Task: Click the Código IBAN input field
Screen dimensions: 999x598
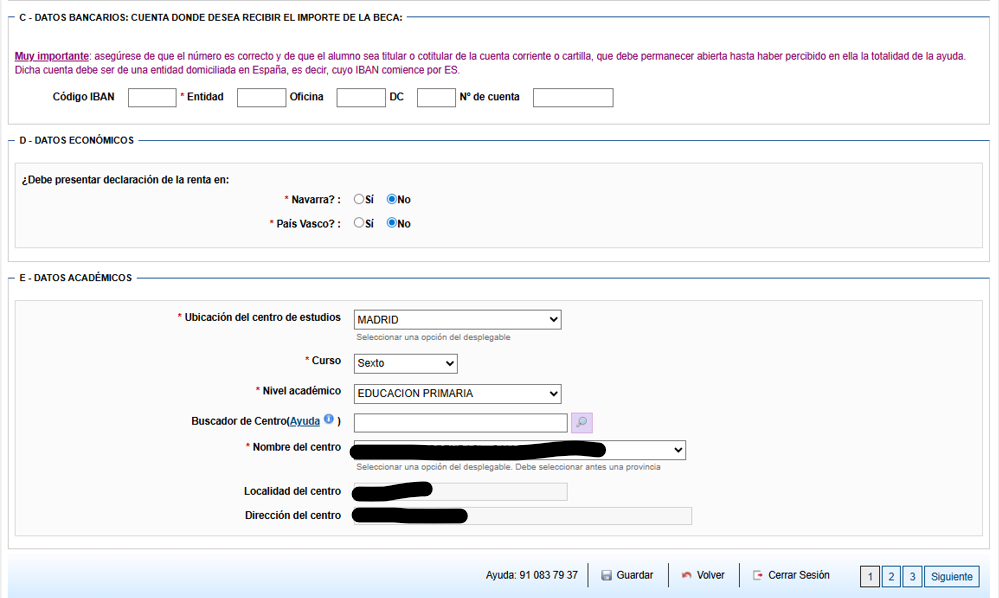Action: click(152, 97)
